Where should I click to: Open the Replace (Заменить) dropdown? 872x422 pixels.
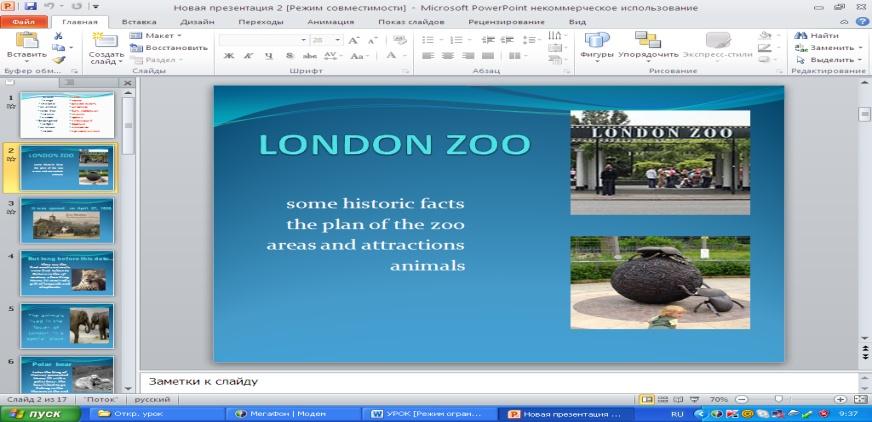coord(829,48)
